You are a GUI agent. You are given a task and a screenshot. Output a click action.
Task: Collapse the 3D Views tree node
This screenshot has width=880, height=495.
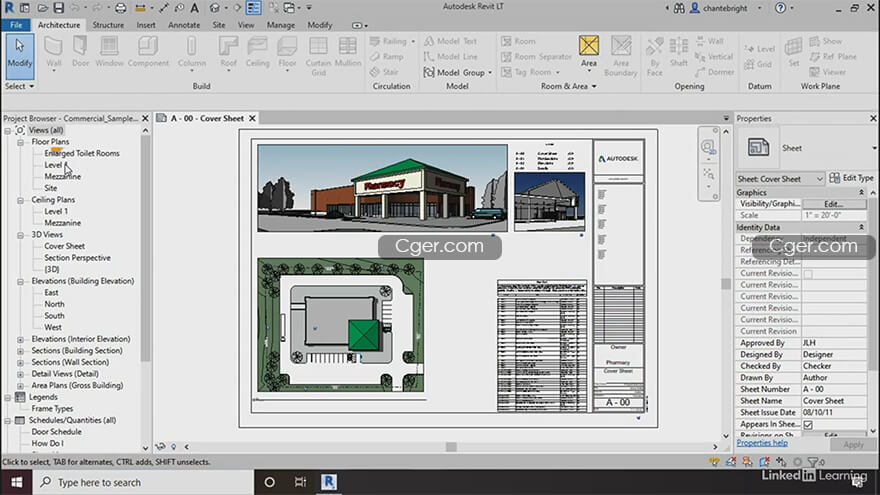(x=21, y=235)
